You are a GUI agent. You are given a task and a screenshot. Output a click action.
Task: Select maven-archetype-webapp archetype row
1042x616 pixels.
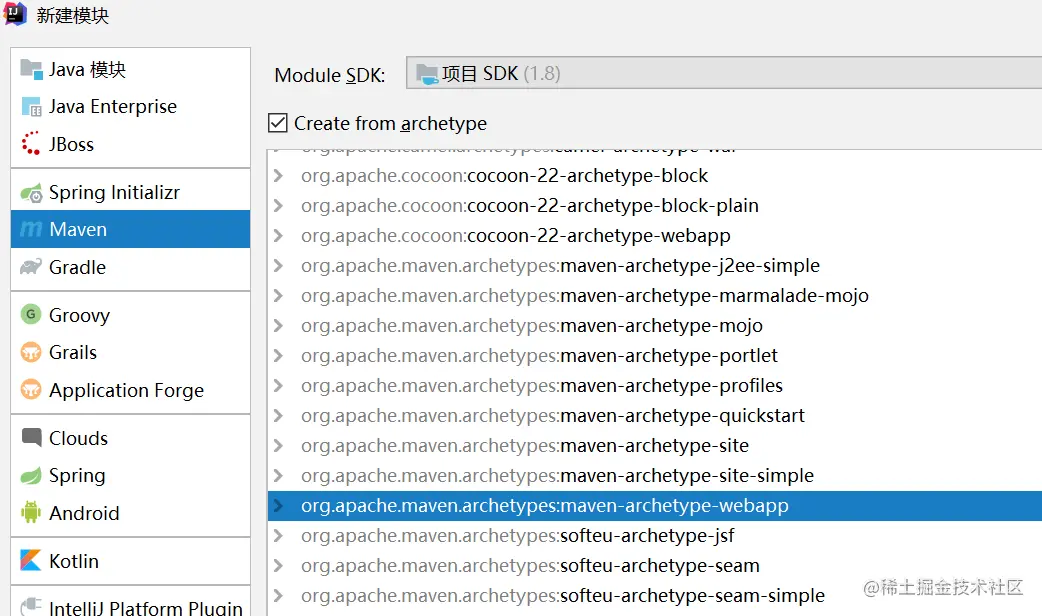click(655, 506)
